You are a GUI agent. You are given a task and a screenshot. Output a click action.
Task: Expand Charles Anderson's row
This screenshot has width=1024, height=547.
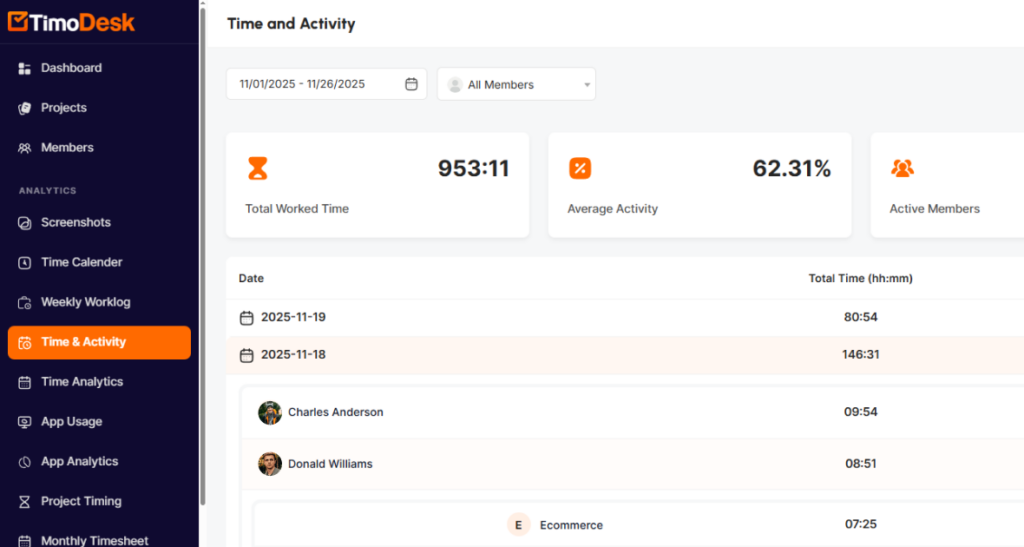(633, 413)
